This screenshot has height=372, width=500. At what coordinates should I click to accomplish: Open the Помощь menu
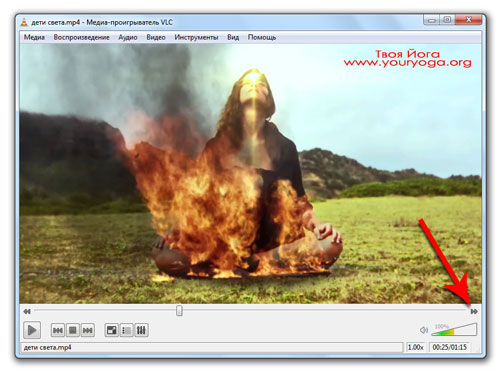pyautogui.click(x=262, y=37)
